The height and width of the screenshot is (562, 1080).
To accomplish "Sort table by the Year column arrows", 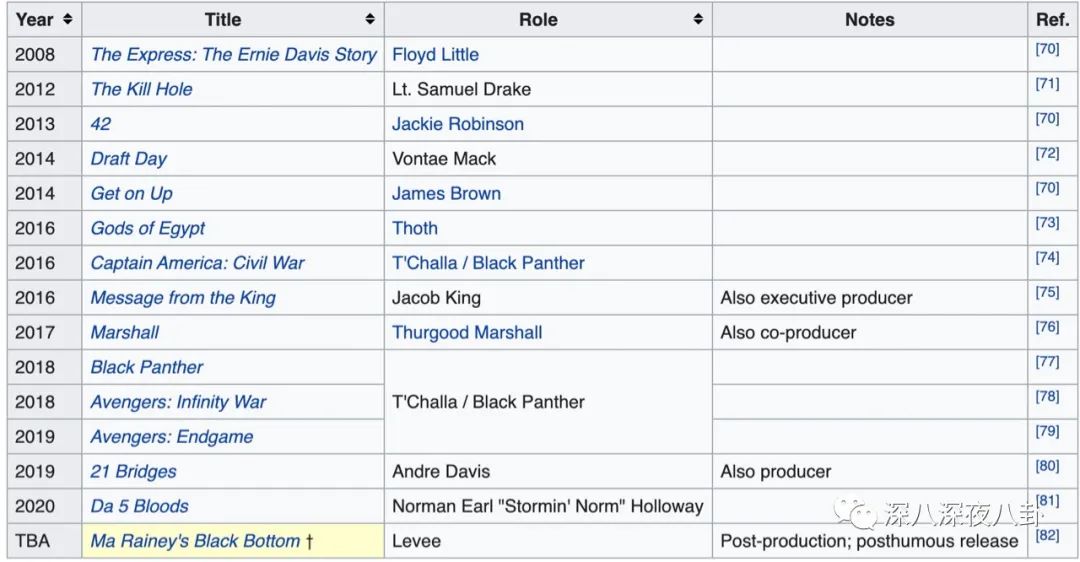I will tap(68, 19).
